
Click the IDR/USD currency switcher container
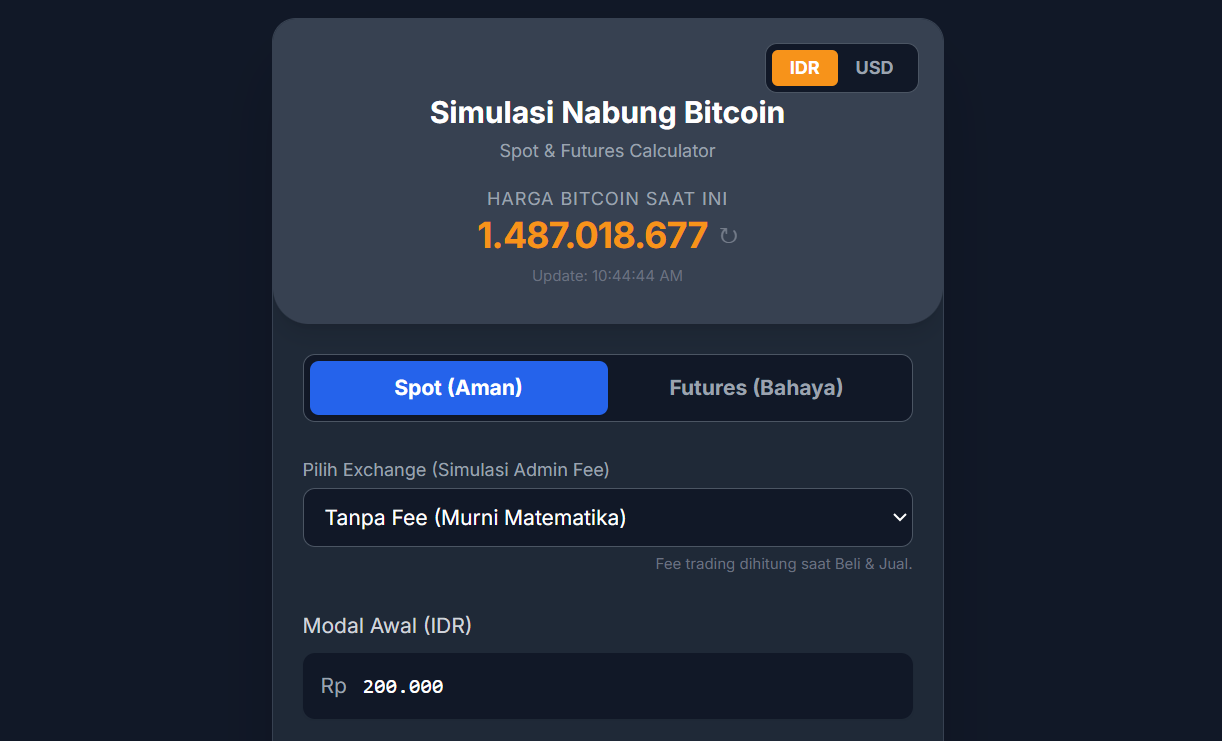pyautogui.click(x=842, y=49)
